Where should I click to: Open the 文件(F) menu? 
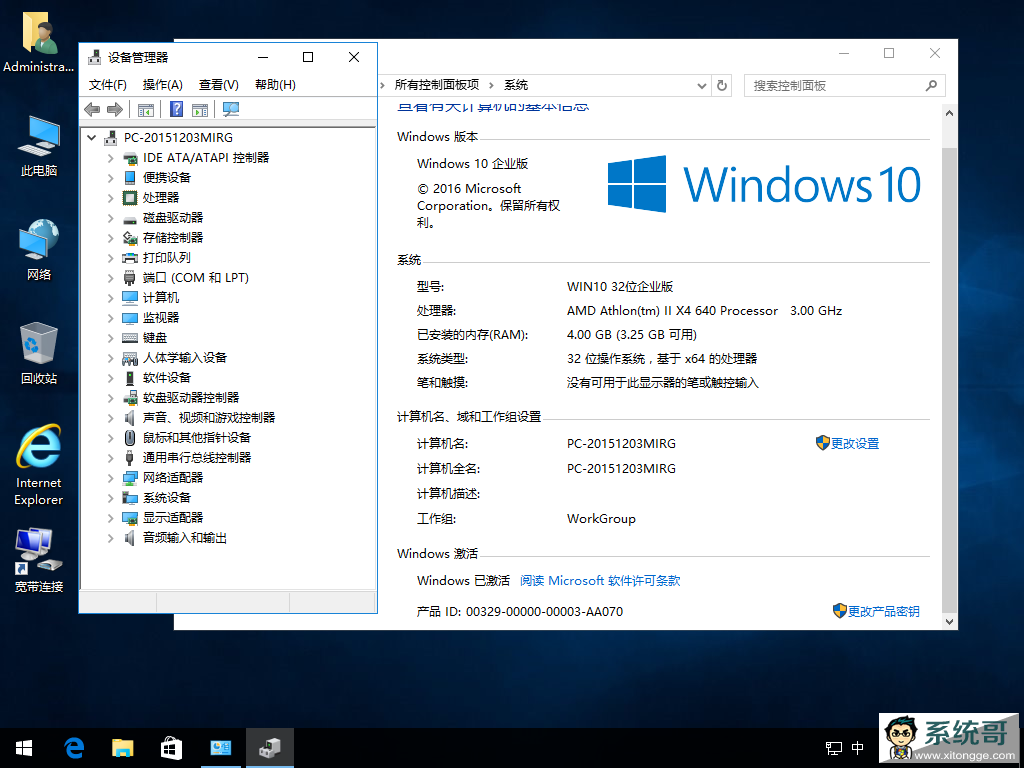point(108,85)
